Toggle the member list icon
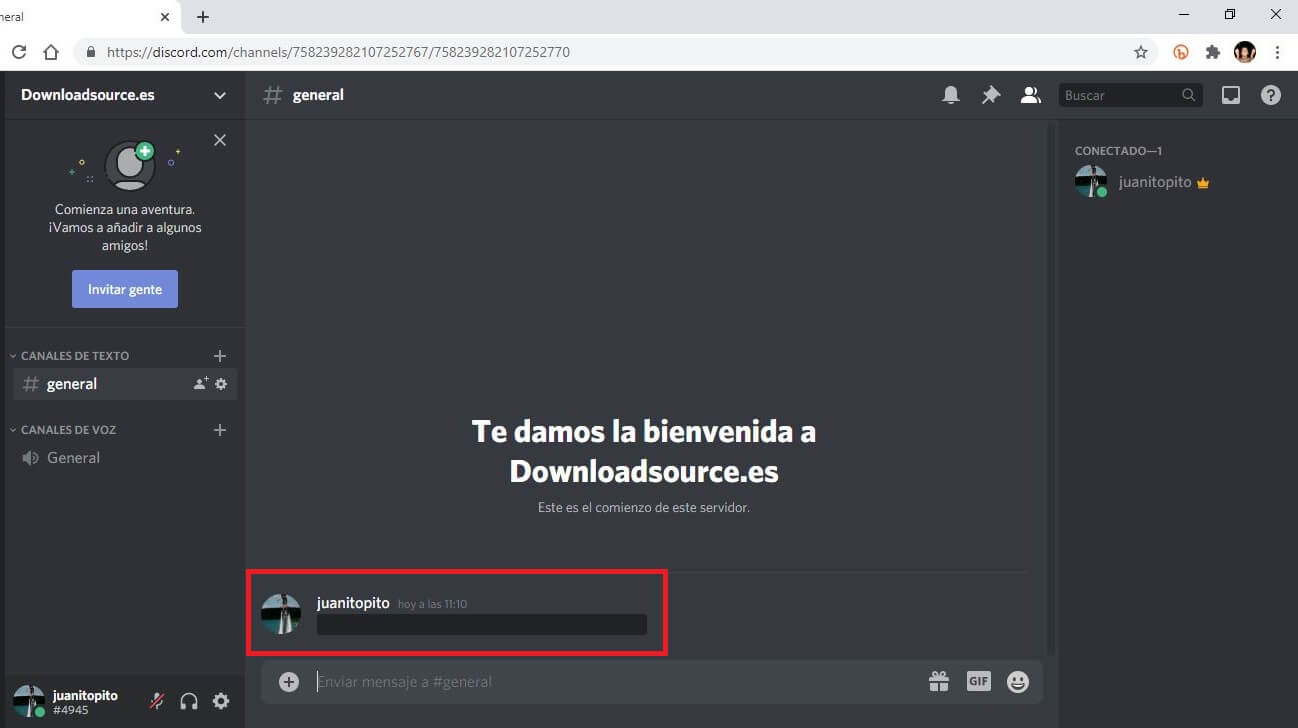Image resolution: width=1298 pixels, height=728 pixels. 1030,95
